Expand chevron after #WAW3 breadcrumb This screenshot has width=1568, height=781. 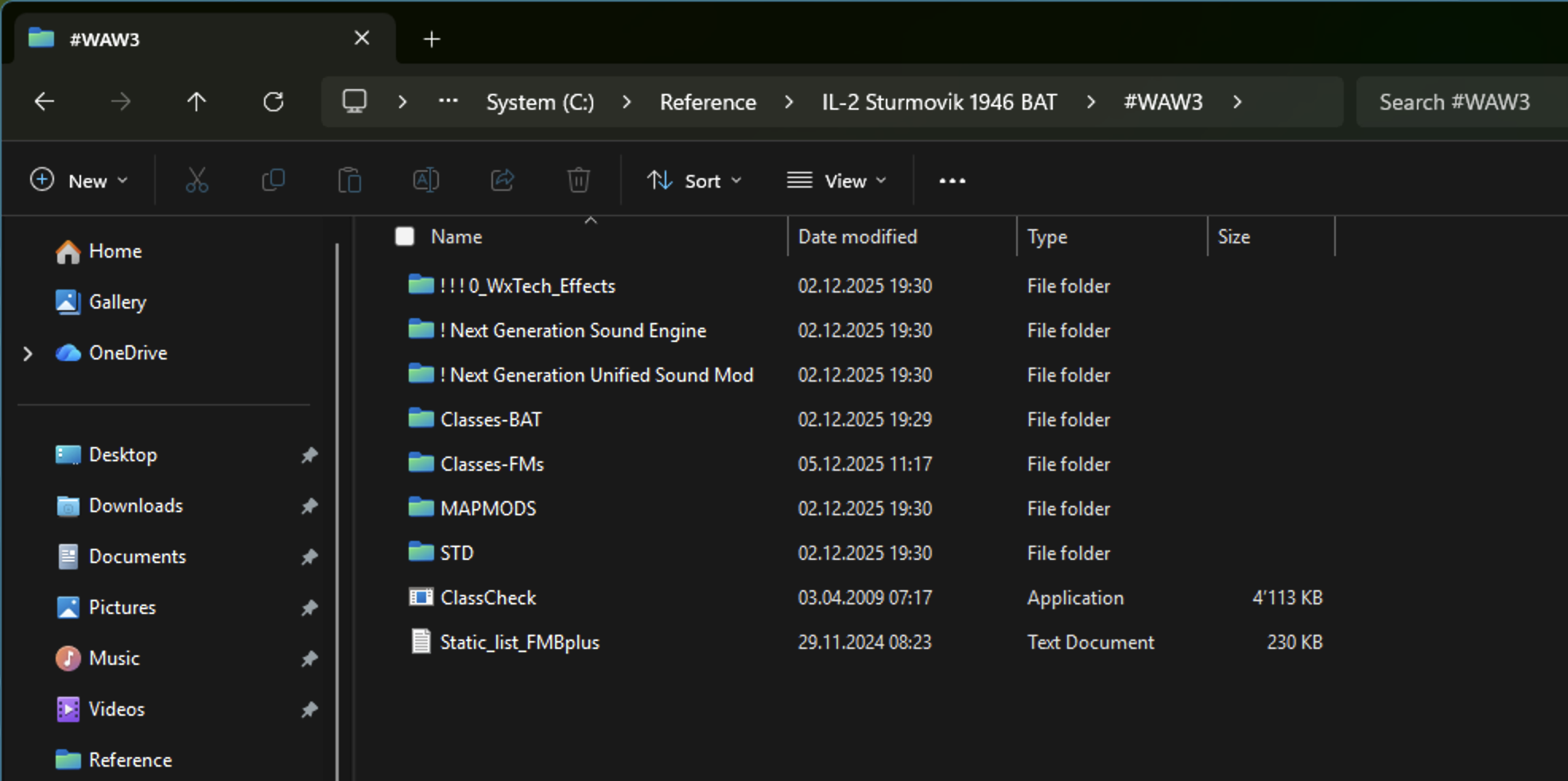(x=1237, y=102)
